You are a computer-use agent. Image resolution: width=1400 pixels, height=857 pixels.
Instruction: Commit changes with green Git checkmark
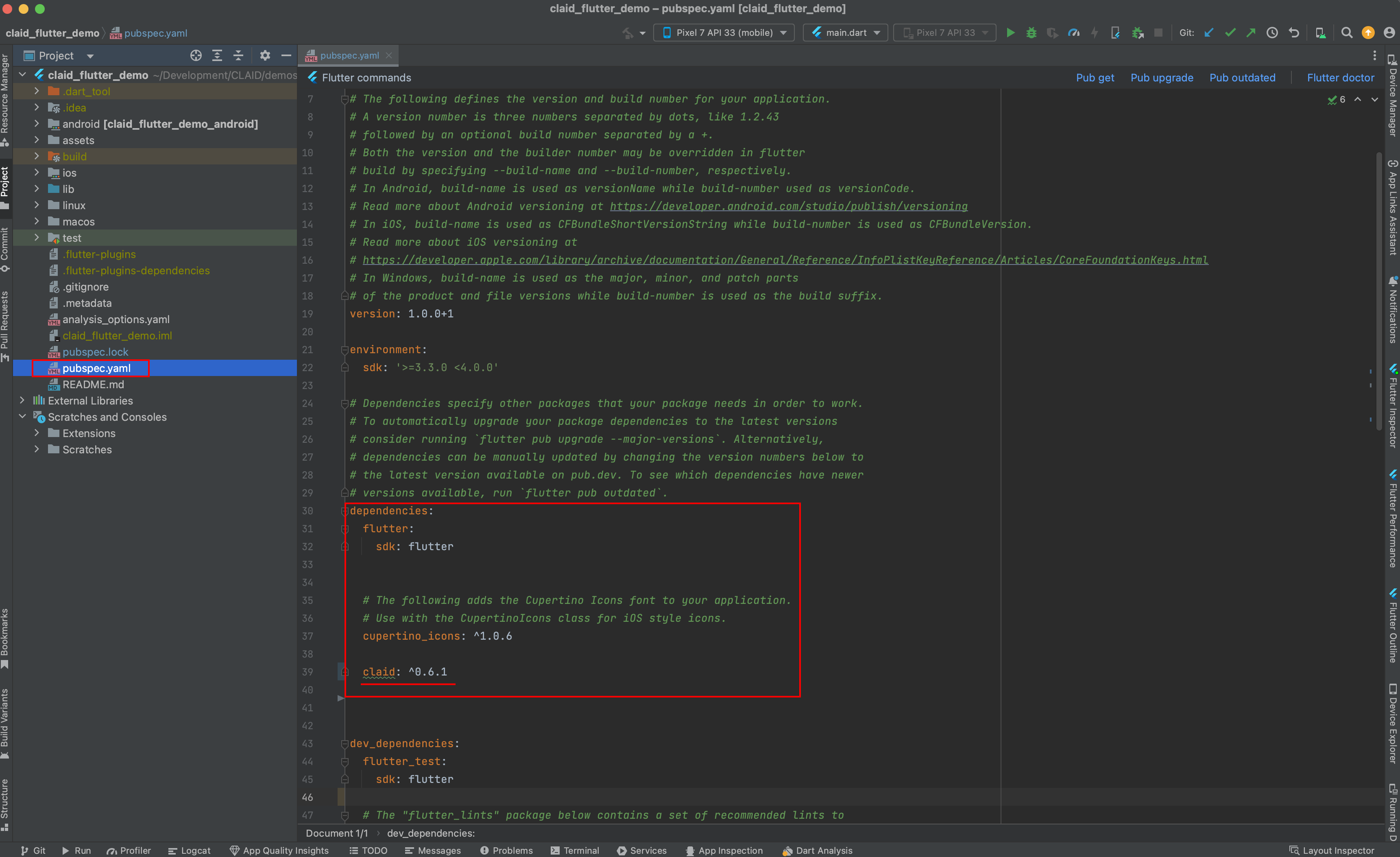(1230, 33)
